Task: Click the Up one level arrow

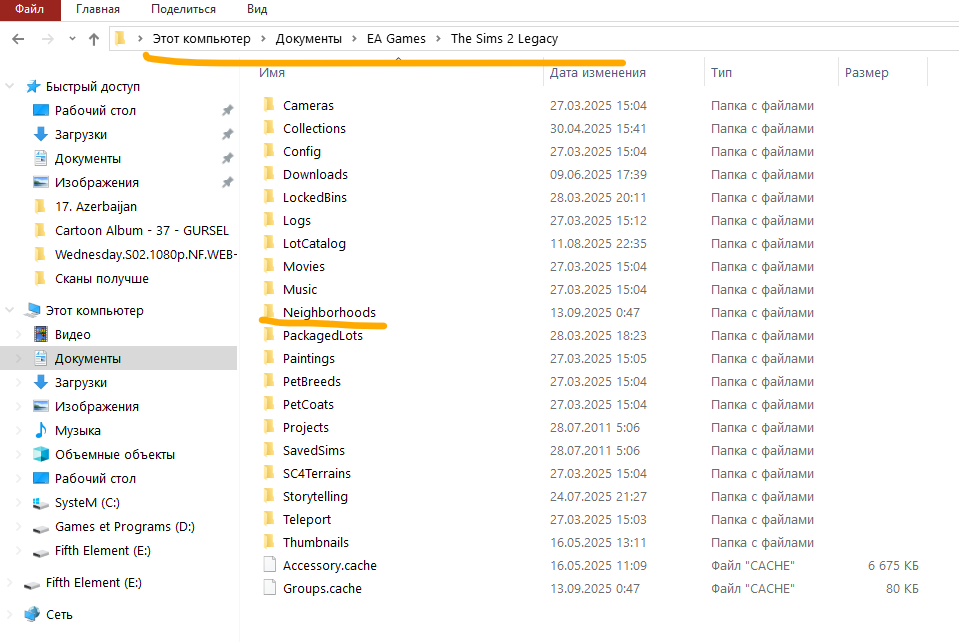Action: pos(94,39)
